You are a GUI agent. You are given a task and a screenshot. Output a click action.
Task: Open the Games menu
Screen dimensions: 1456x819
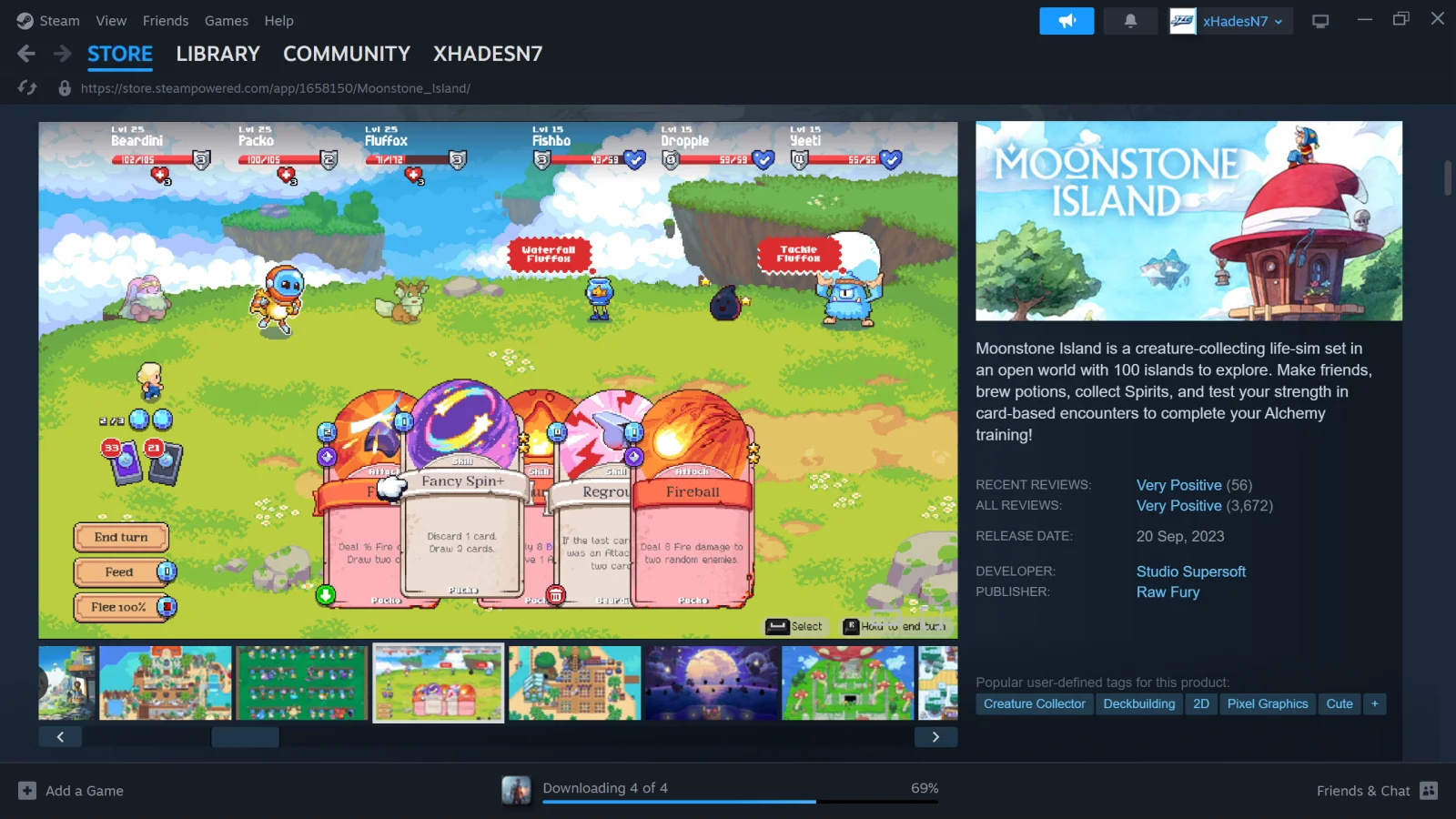pos(227,21)
